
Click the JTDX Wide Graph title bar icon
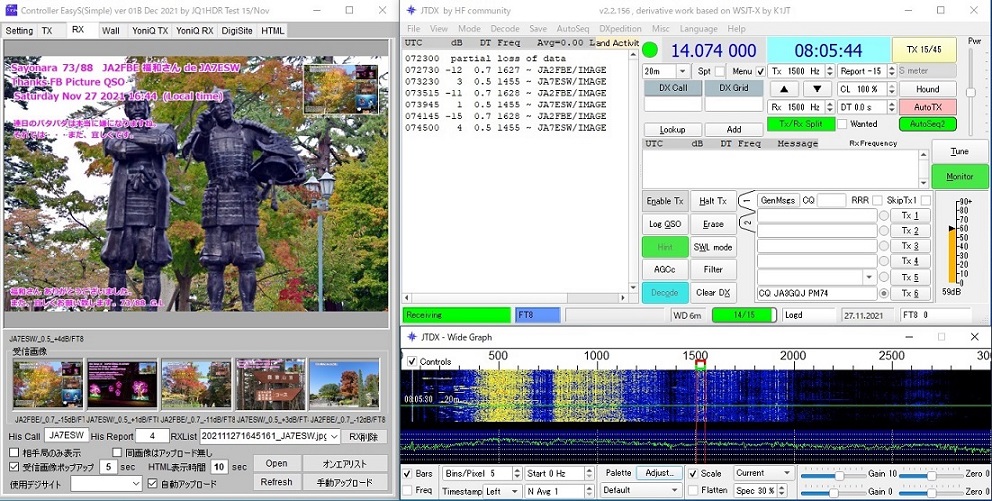(x=411, y=337)
